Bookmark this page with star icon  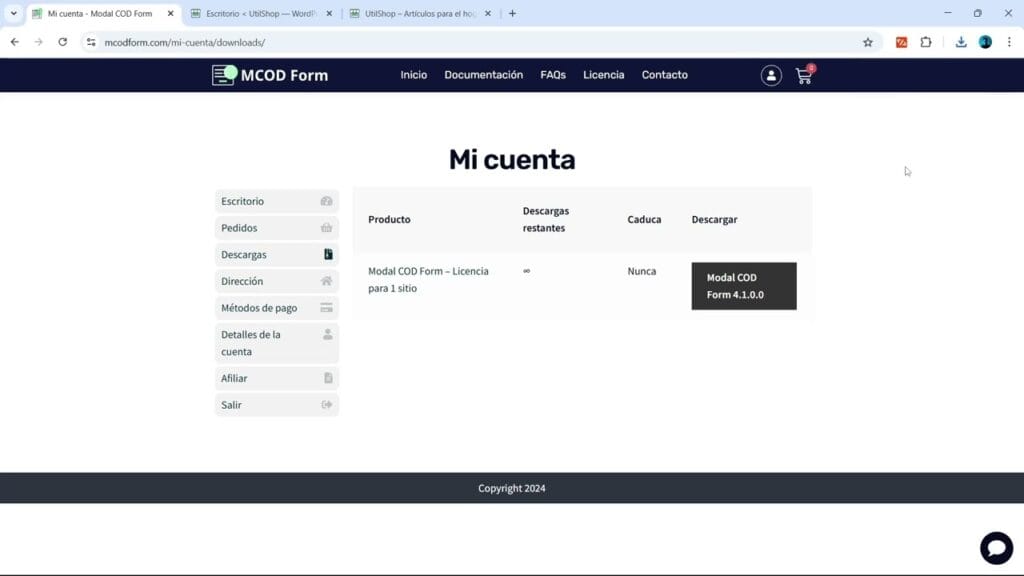click(x=867, y=42)
